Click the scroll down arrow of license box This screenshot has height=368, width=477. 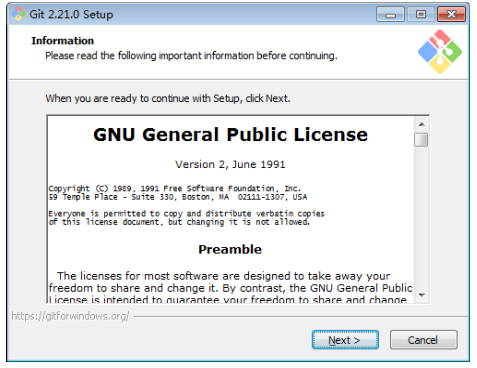click(422, 295)
